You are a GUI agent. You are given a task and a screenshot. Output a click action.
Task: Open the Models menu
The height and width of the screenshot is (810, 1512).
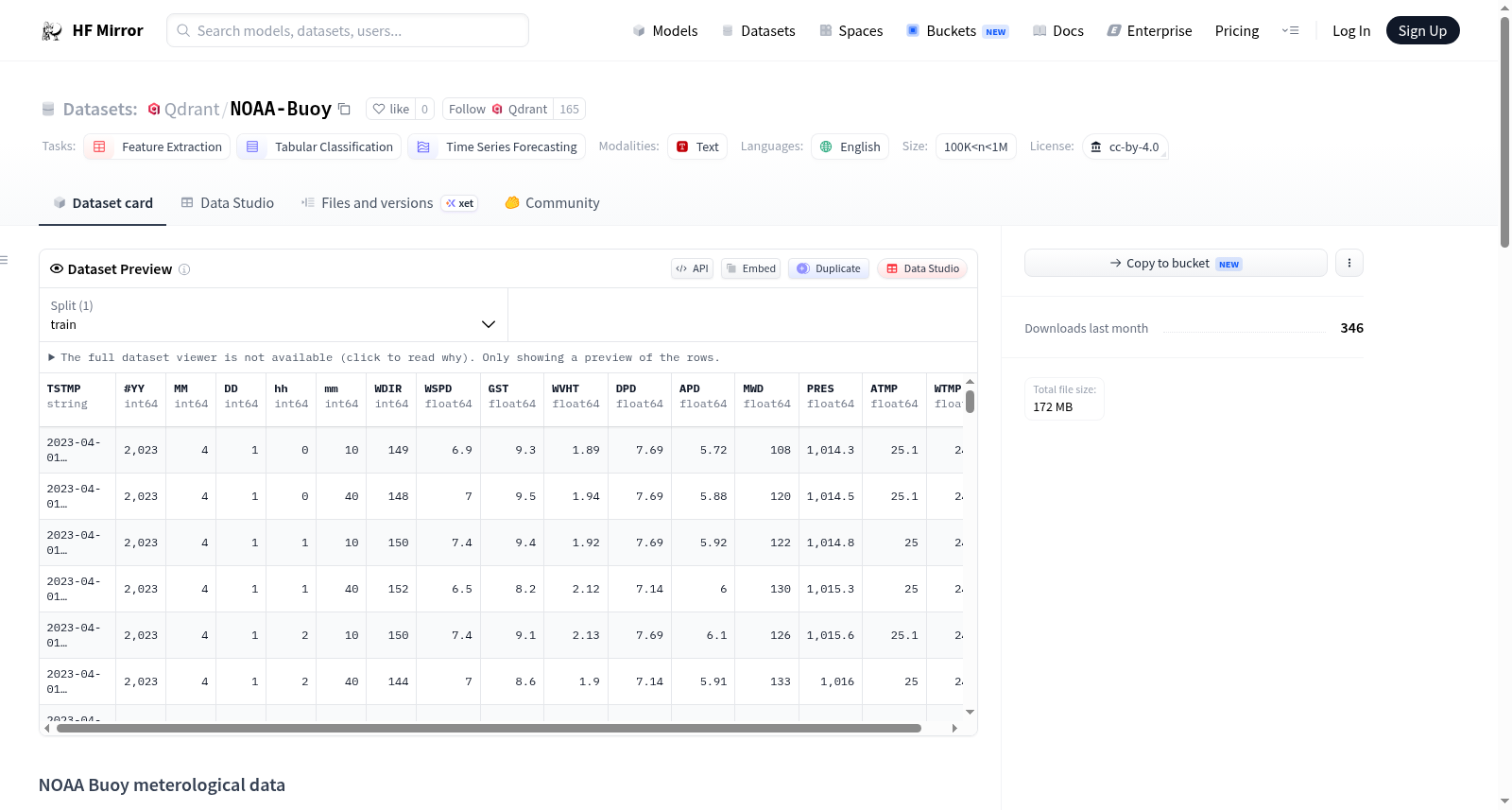pos(665,30)
